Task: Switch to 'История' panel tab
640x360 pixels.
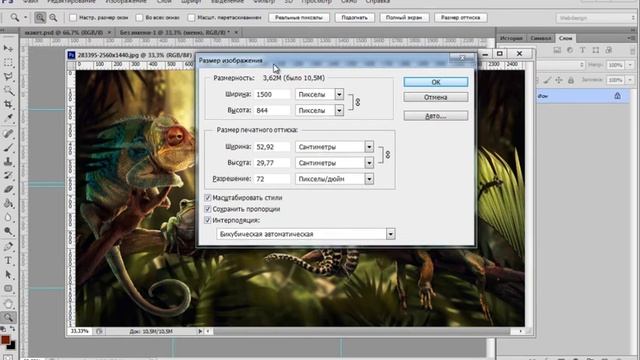Action: point(511,38)
